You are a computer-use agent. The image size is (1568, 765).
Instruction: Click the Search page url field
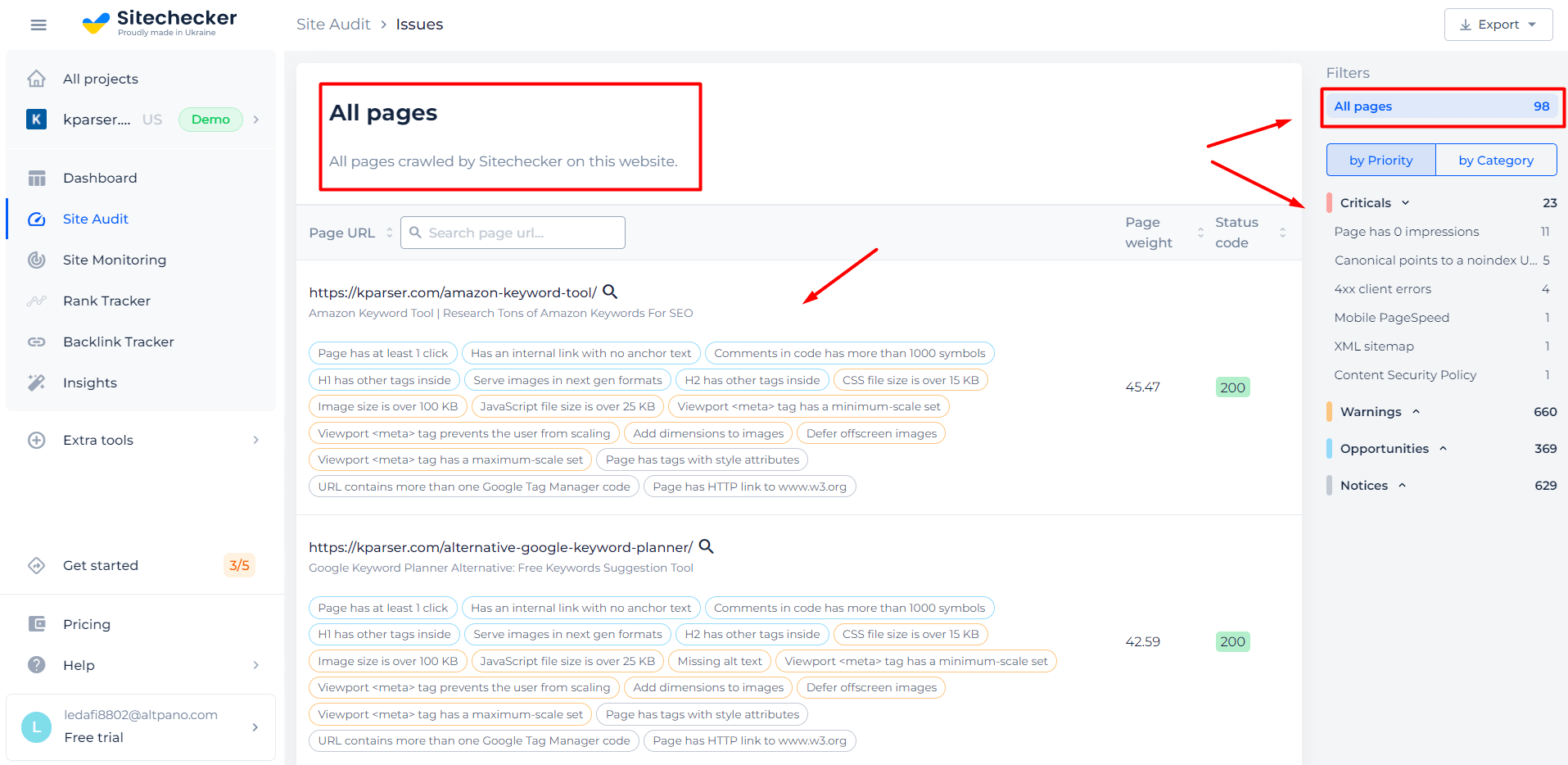click(x=513, y=233)
